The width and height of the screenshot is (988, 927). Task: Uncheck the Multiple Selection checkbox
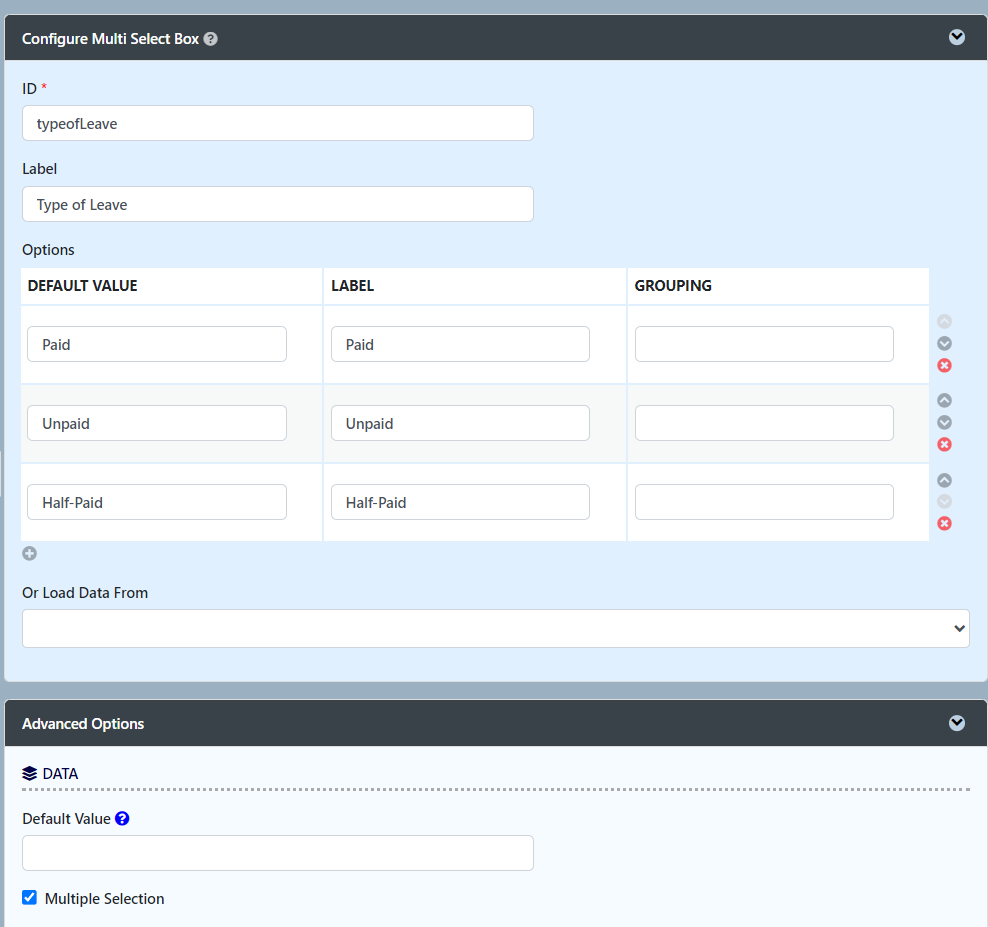click(x=30, y=898)
